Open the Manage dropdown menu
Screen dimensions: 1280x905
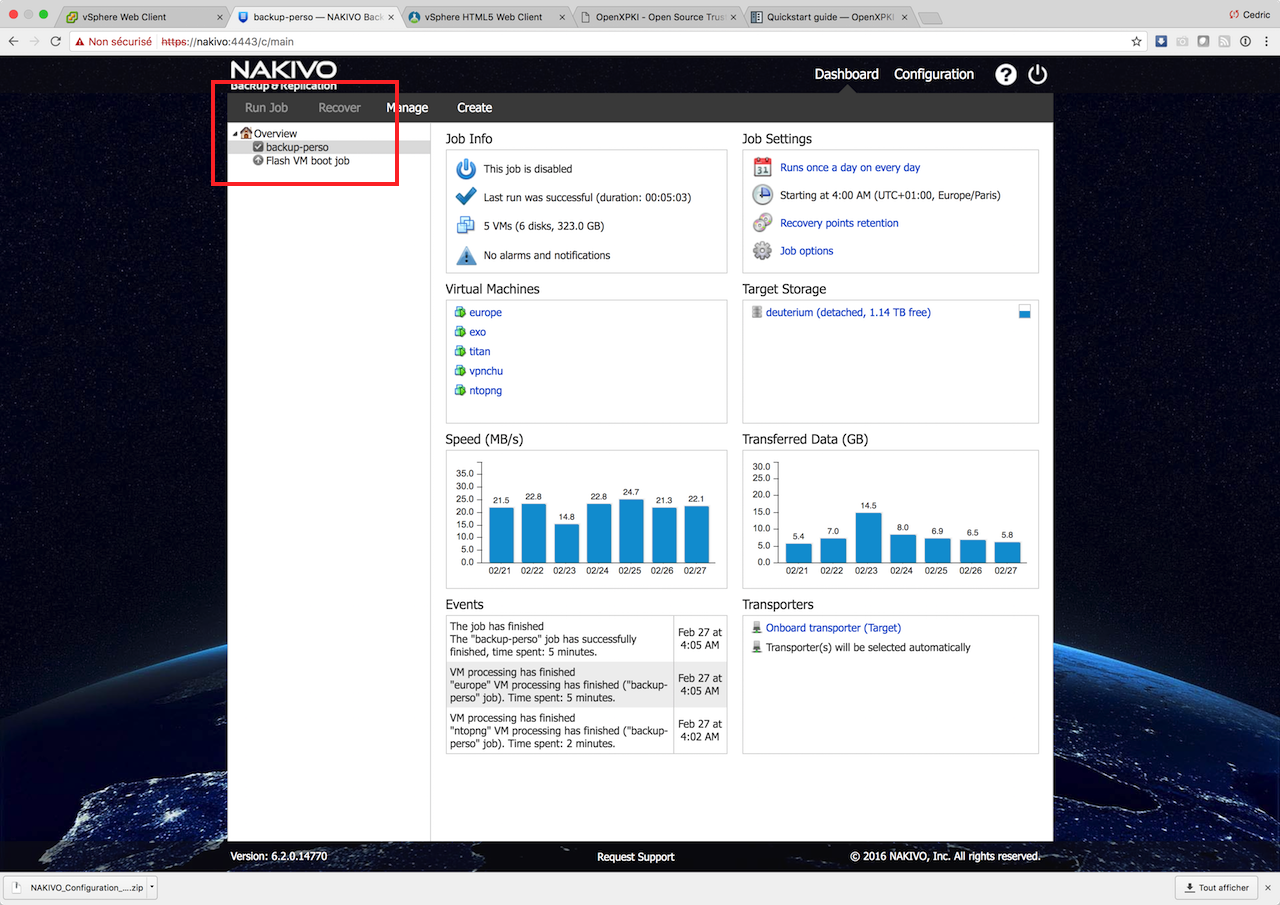coord(407,108)
